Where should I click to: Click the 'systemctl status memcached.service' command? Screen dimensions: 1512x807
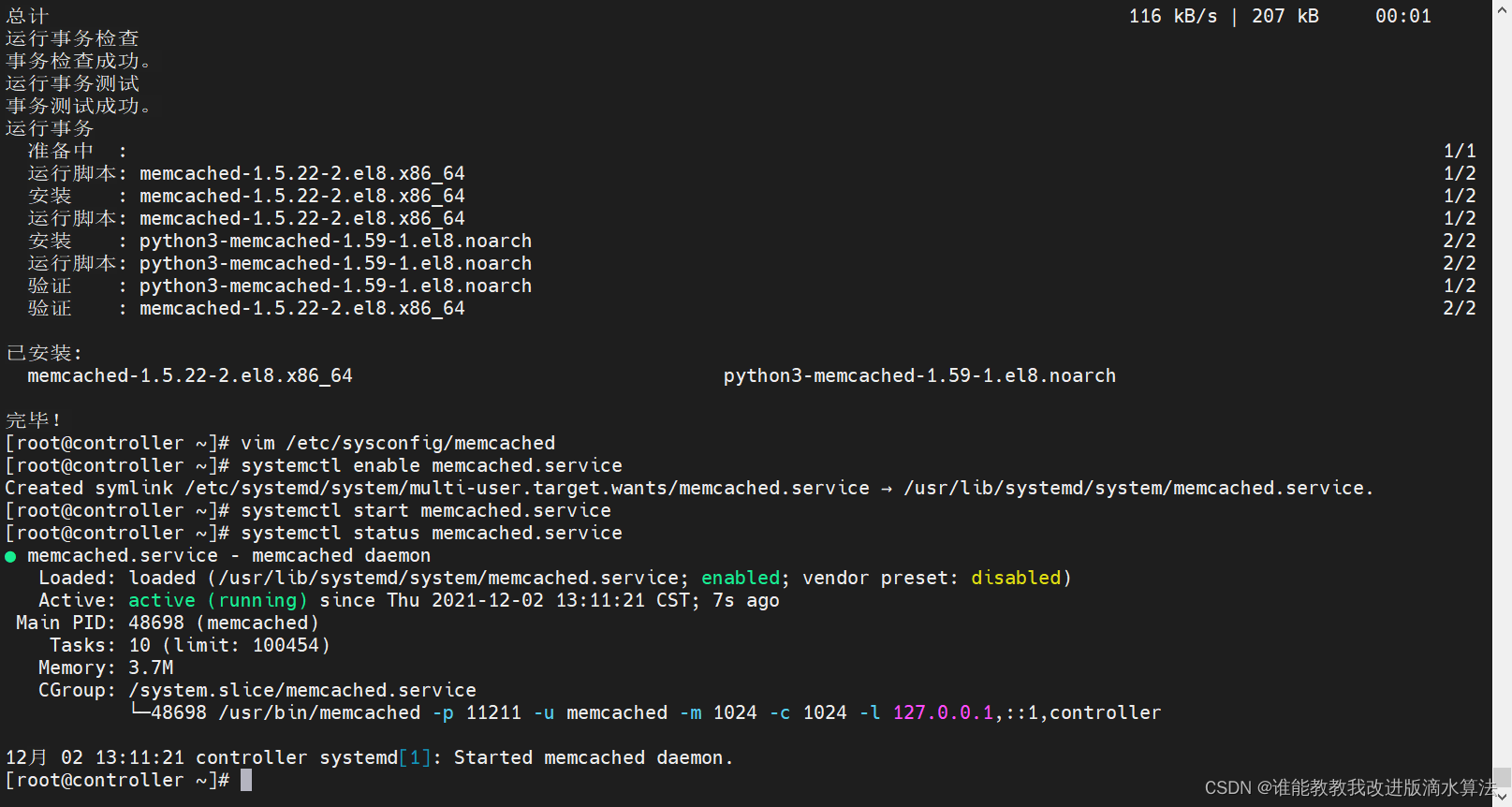(432, 533)
